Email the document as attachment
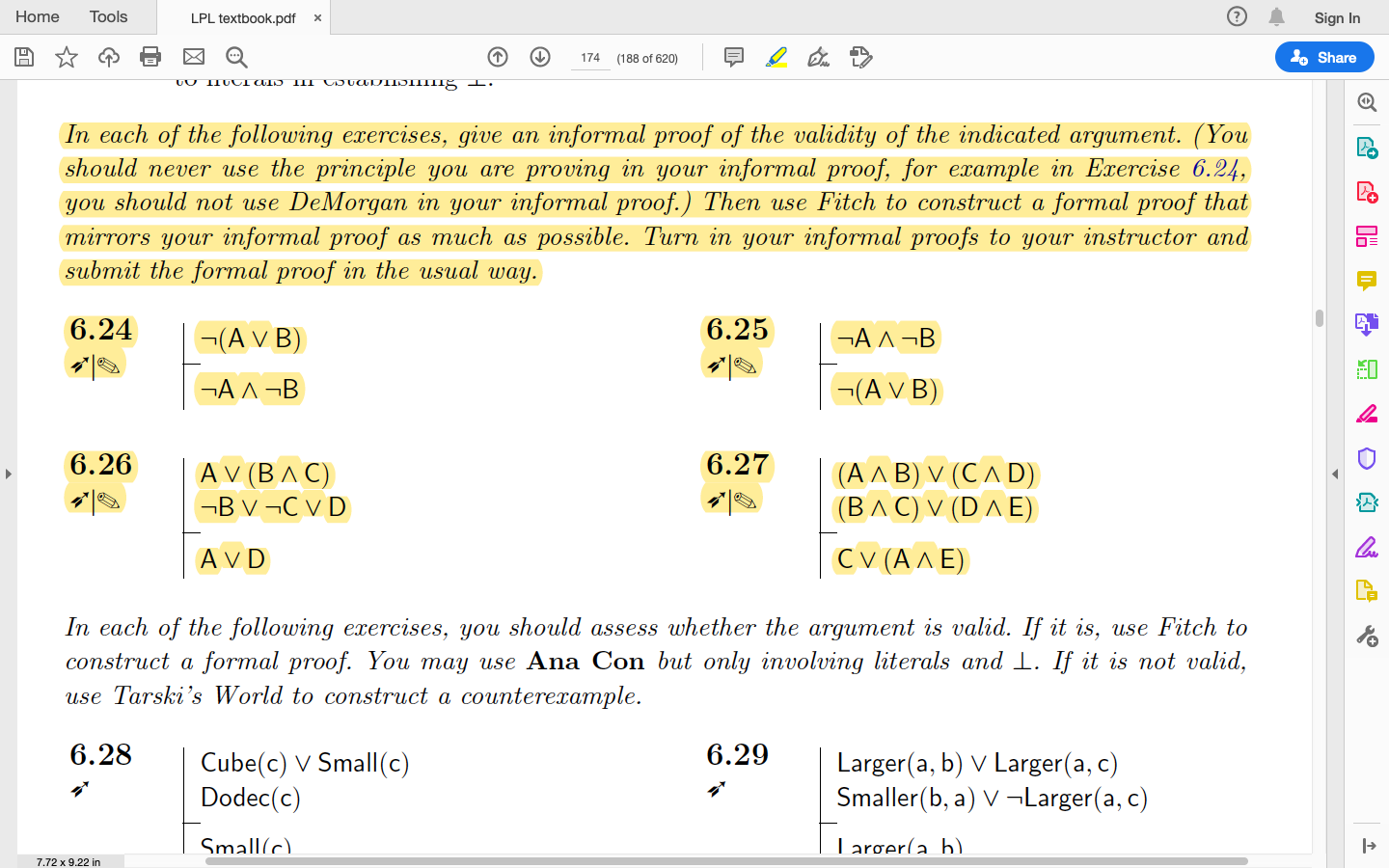The height and width of the screenshot is (868, 1389). point(193,57)
